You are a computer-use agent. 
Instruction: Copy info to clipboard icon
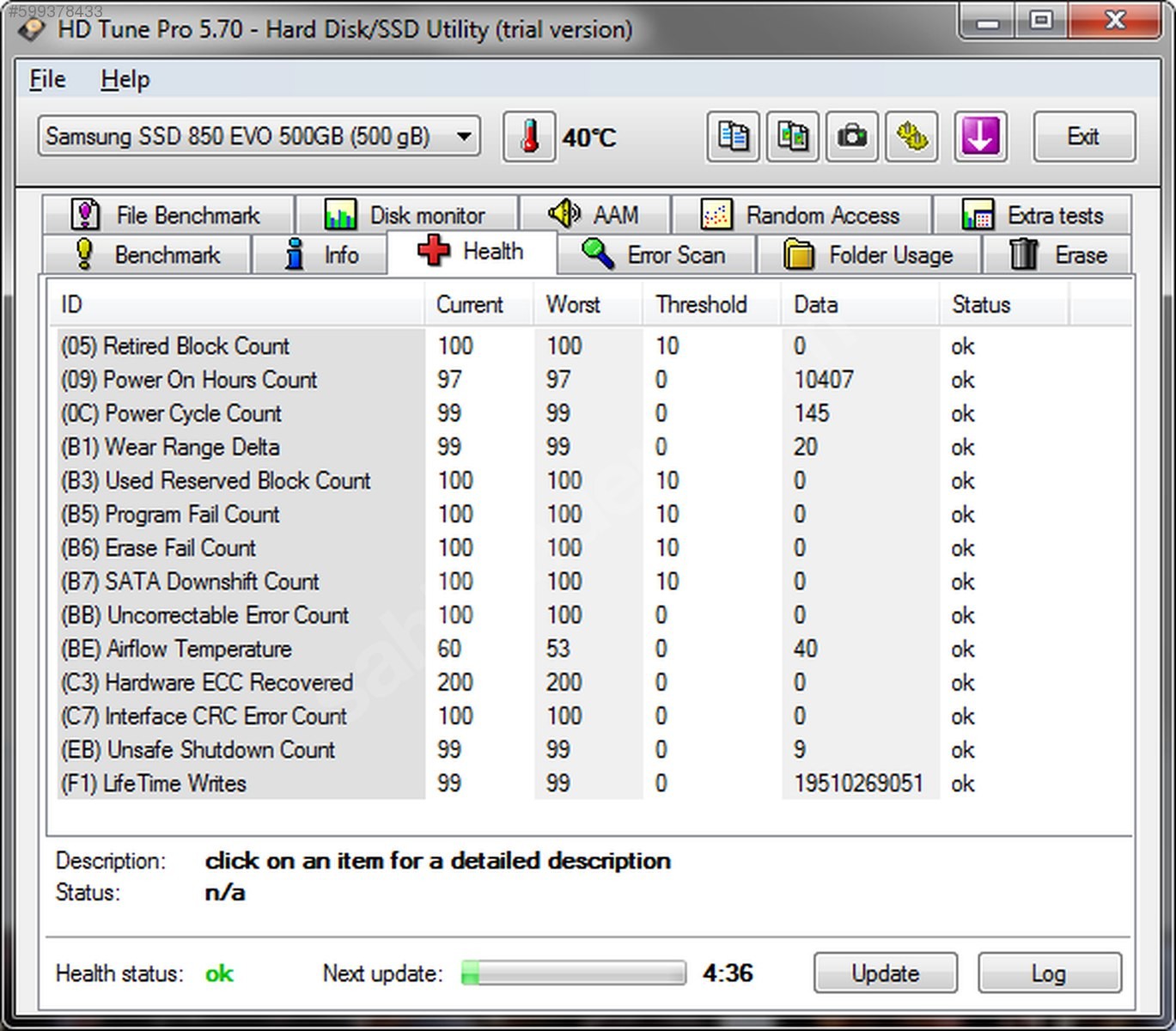point(733,137)
